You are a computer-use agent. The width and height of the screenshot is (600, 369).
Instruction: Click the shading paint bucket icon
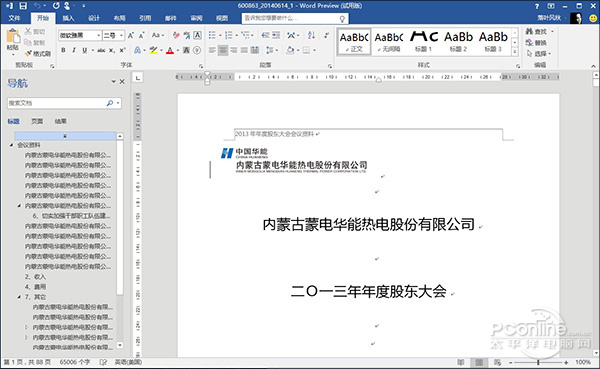pos(290,50)
